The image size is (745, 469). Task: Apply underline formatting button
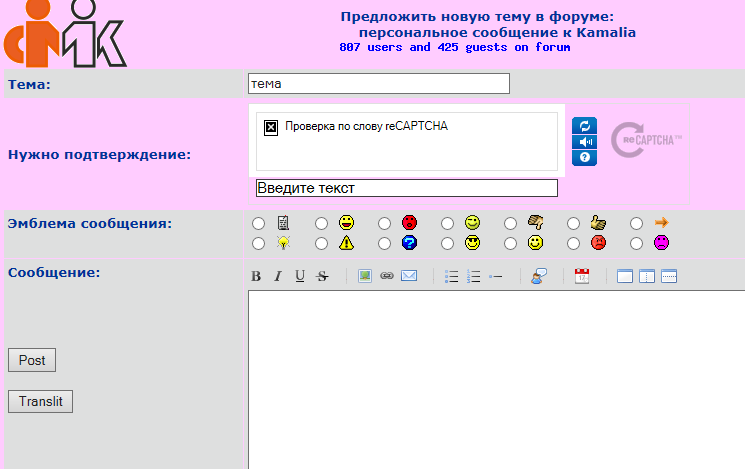(300, 276)
